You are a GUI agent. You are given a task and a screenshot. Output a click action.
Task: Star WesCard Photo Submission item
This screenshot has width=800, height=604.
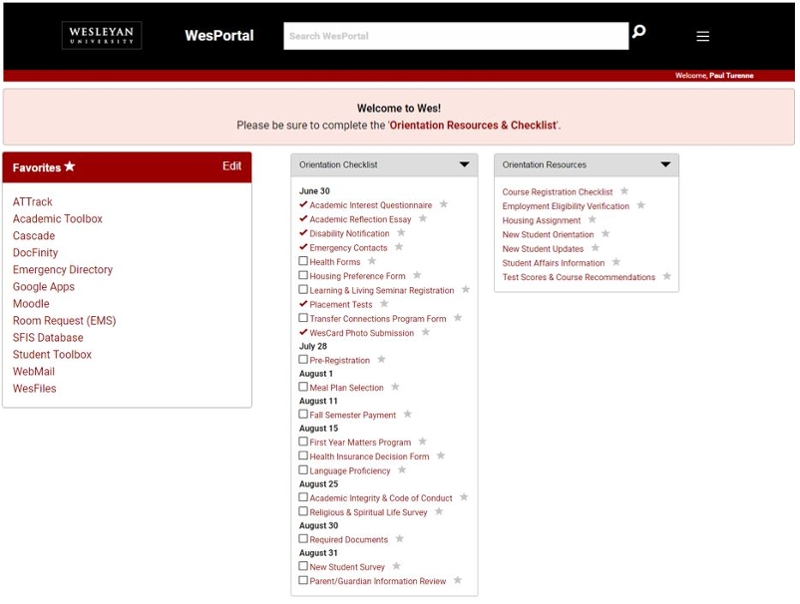click(x=426, y=332)
